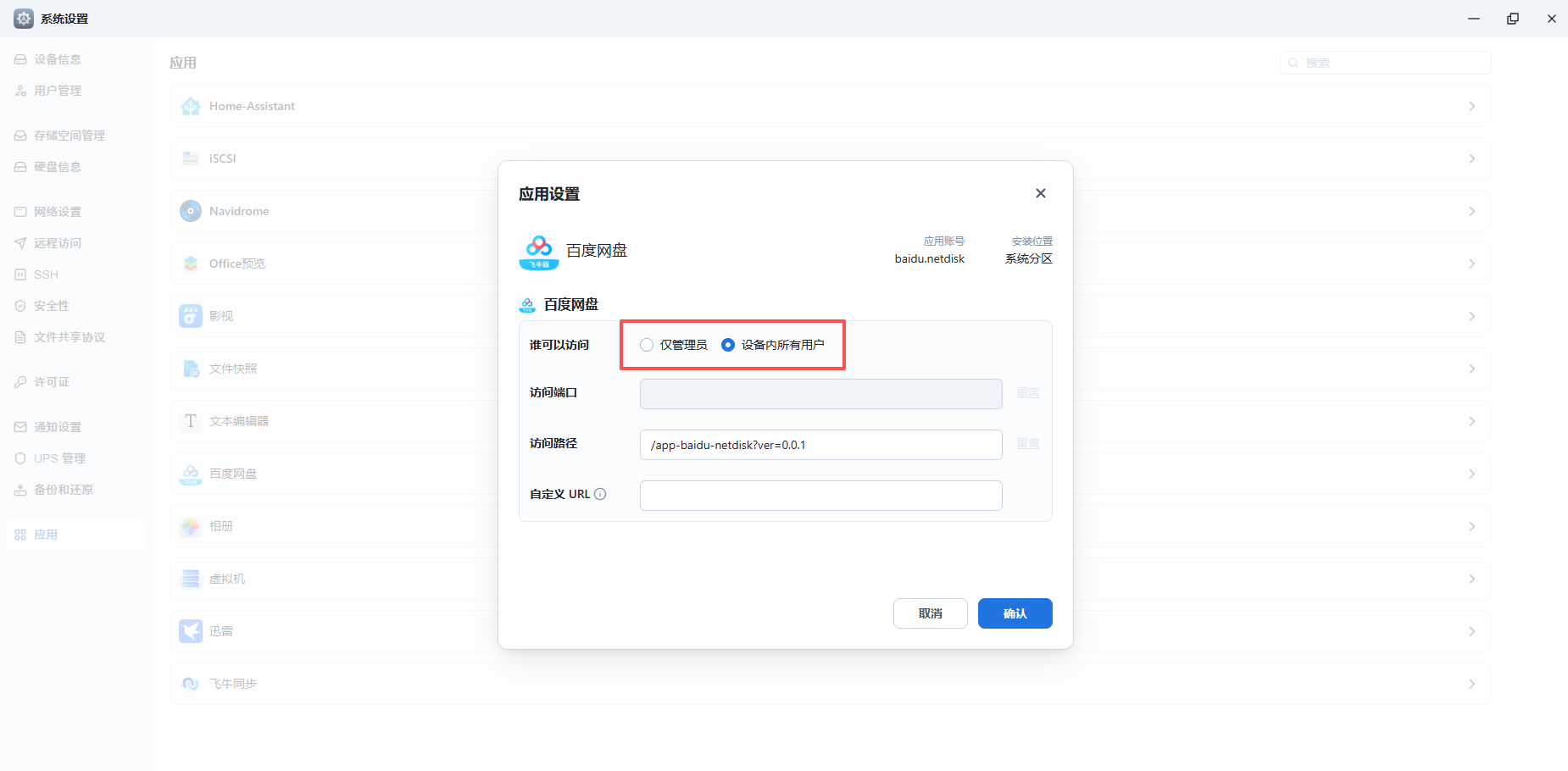Expand the 飞牛同步 row chevron
The height and width of the screenshot is (771, 1568).
1472,684
